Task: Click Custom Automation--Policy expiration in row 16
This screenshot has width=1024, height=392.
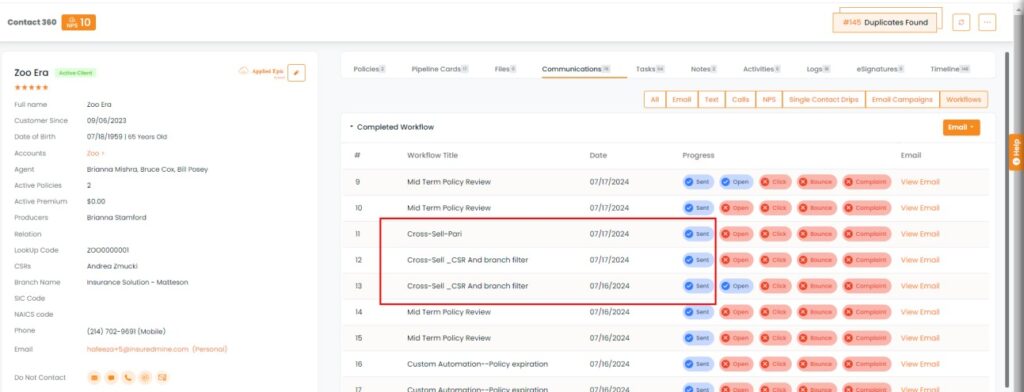Action: click(477, 364)
